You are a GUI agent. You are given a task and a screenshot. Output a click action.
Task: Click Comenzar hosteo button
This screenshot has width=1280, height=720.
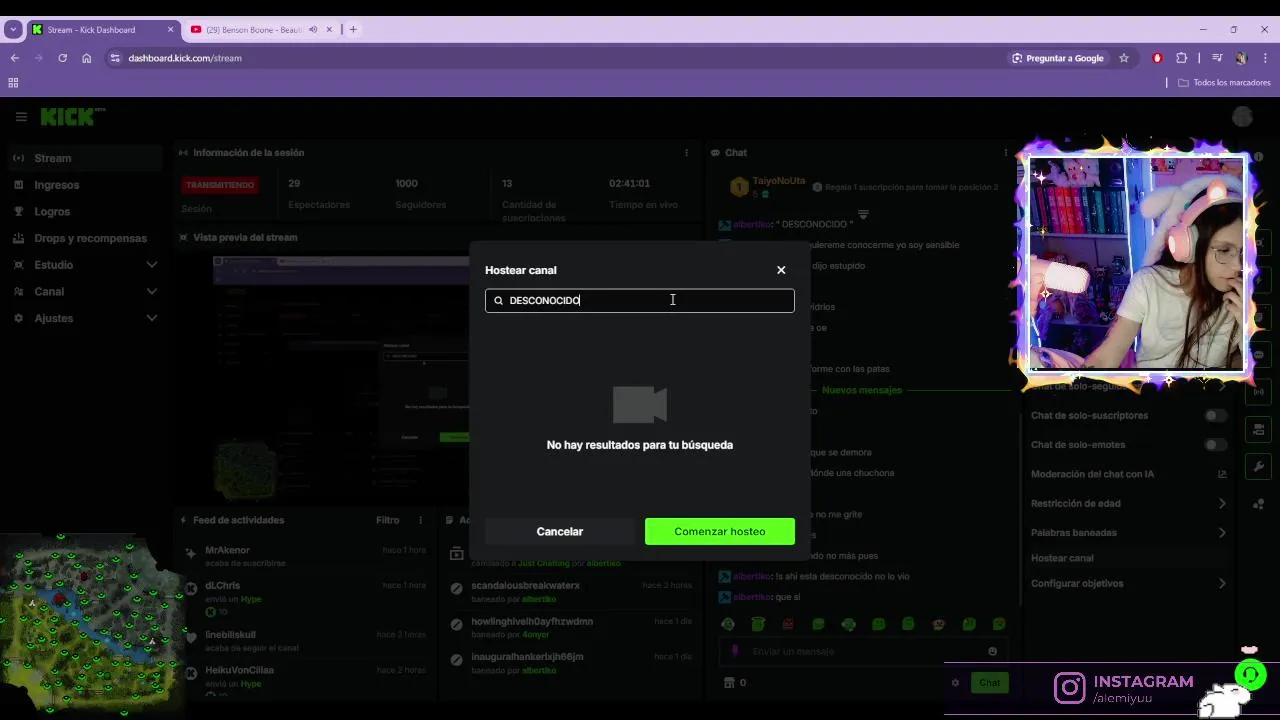pyautogui.click(x=720, y=531)
